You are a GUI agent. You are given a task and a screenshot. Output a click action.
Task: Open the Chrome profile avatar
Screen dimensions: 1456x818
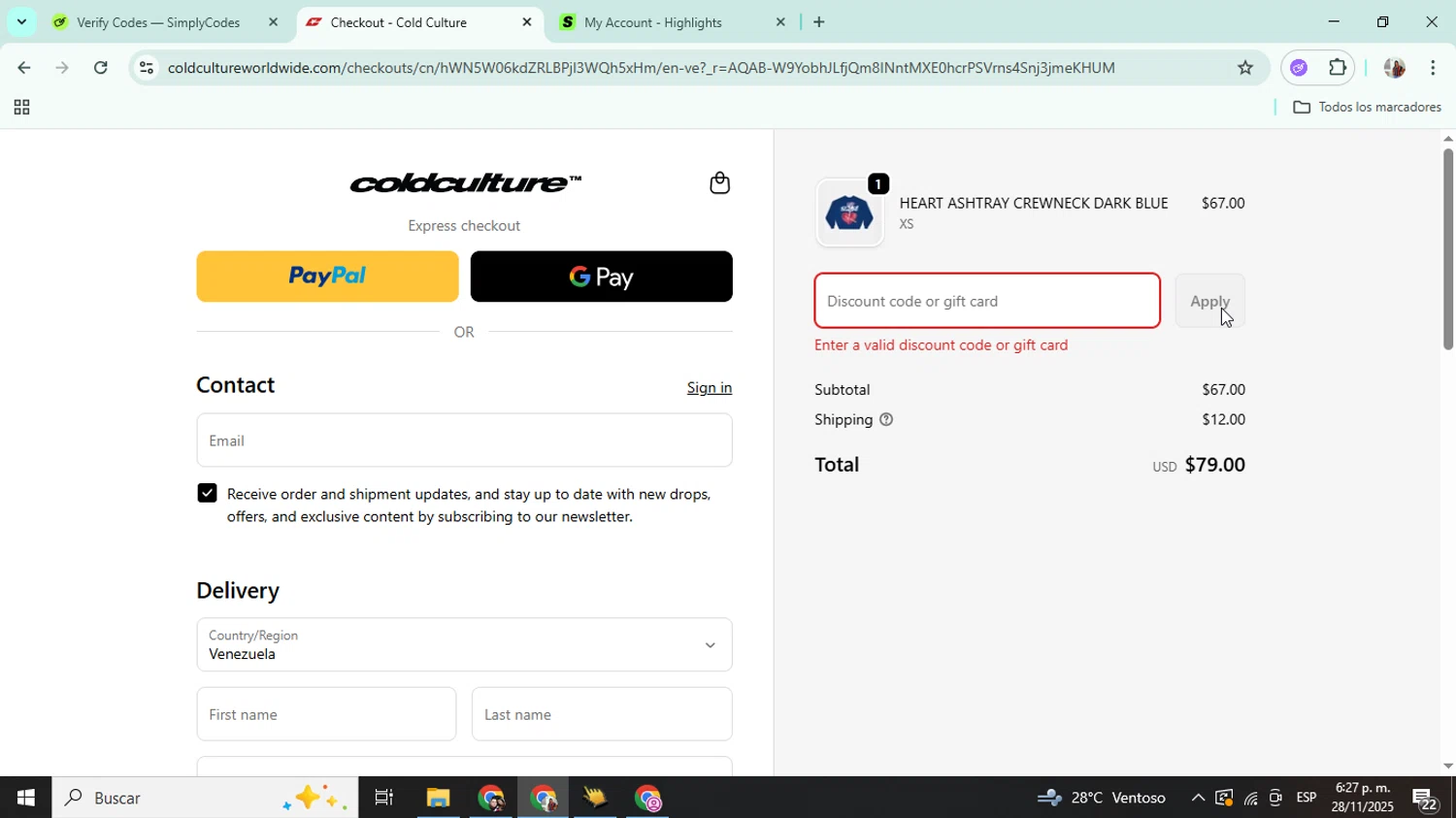coord(1394,68)
